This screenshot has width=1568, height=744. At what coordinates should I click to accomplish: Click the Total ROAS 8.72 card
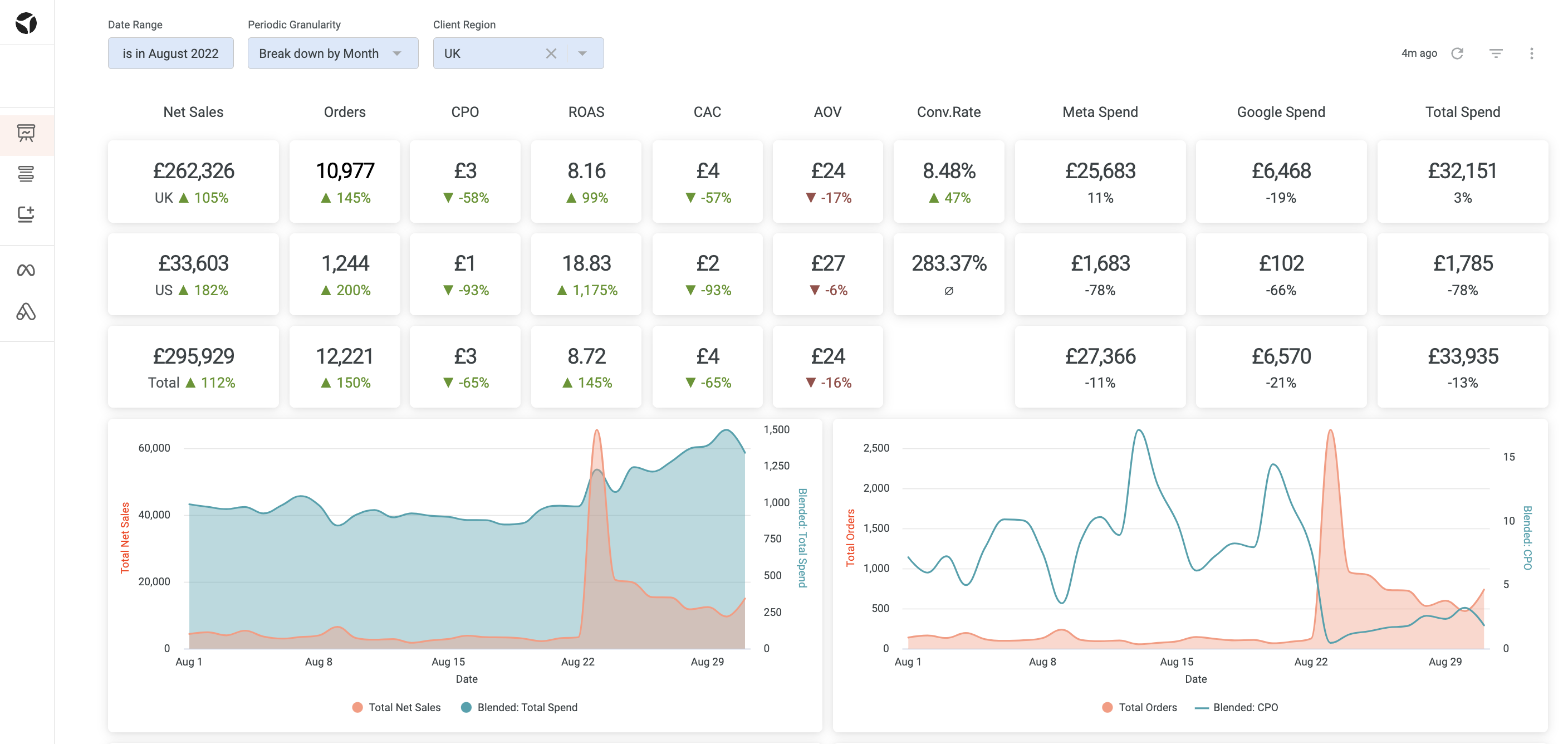click(586, 366)
